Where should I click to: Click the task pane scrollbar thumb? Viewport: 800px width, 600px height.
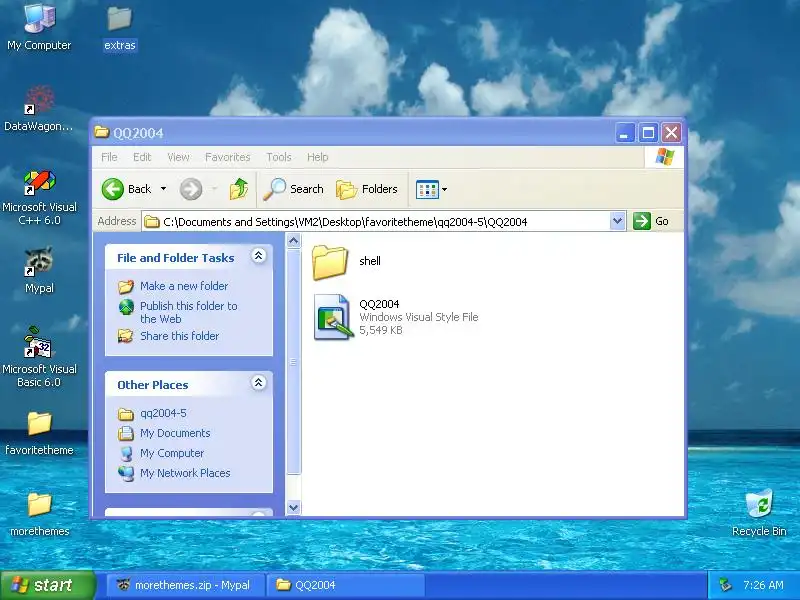click(293, 362)
